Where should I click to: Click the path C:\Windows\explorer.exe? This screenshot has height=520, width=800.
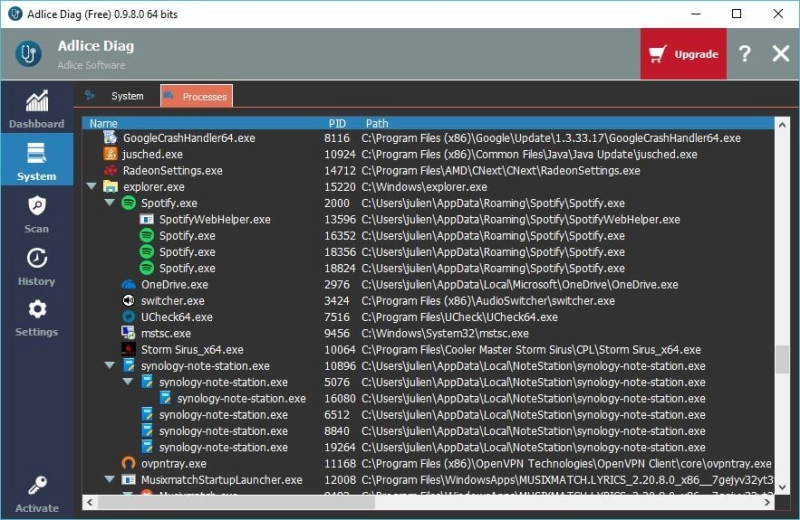[x=424, y=187]
